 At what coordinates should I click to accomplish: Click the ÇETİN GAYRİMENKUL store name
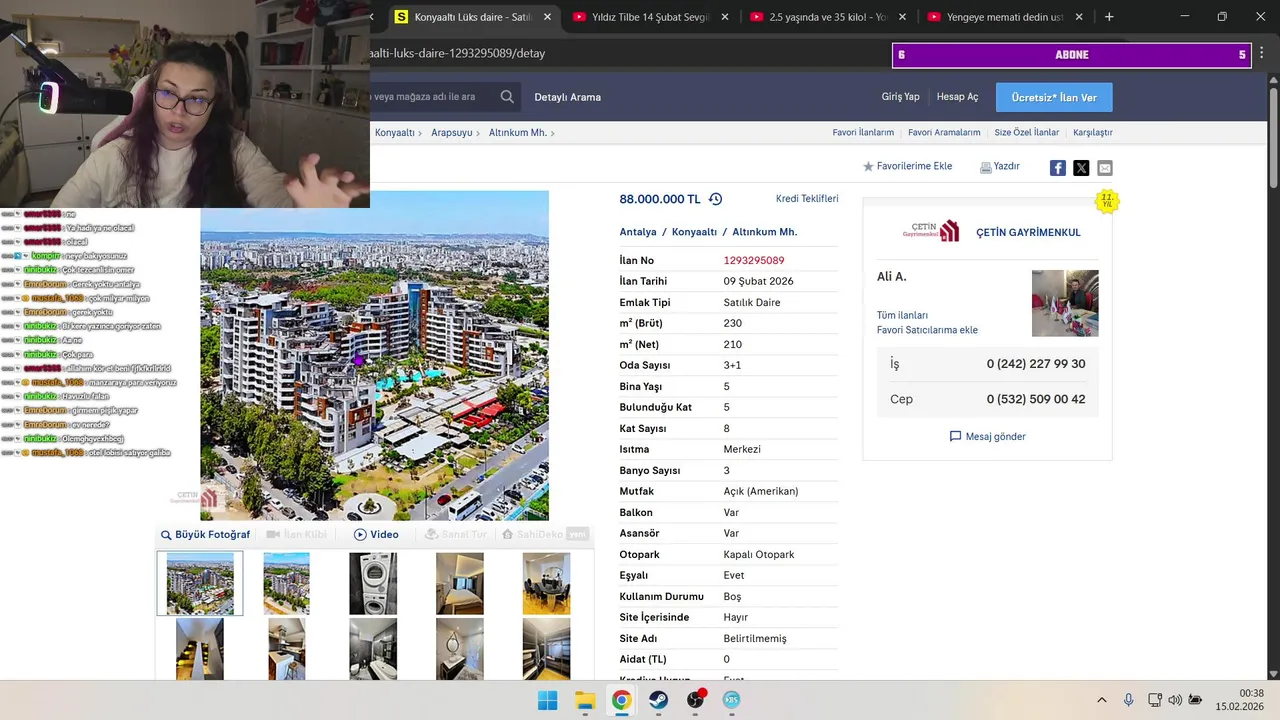[1028, 232]
